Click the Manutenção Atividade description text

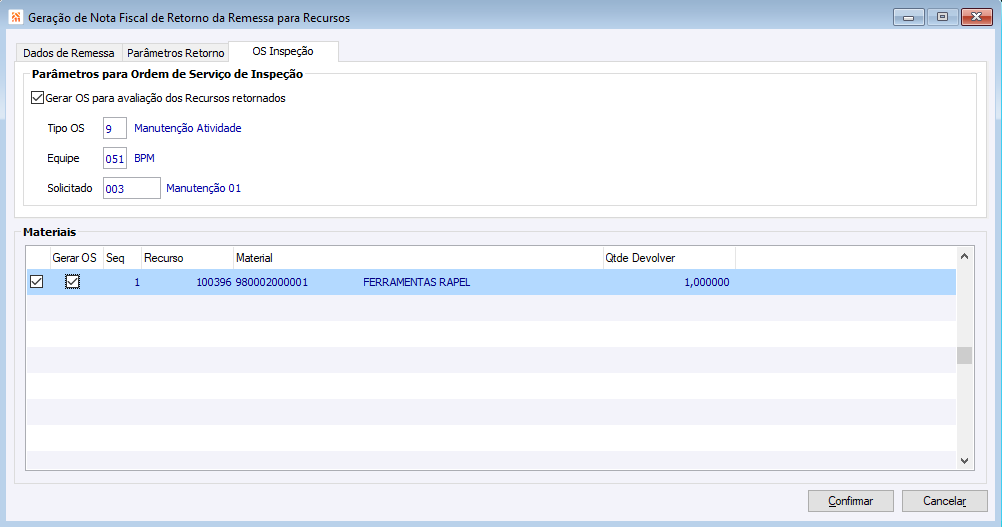point(188,128)
